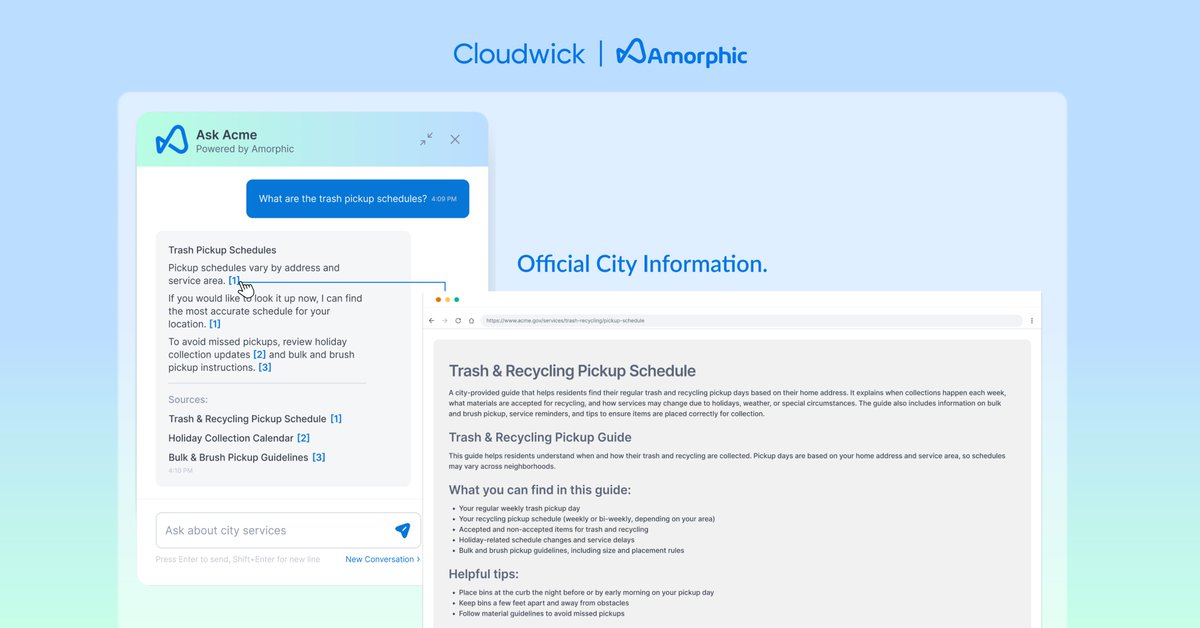Select the 'Holiday Collection Calendar' source
1200x628 pixels.
[x=231, y=438]
